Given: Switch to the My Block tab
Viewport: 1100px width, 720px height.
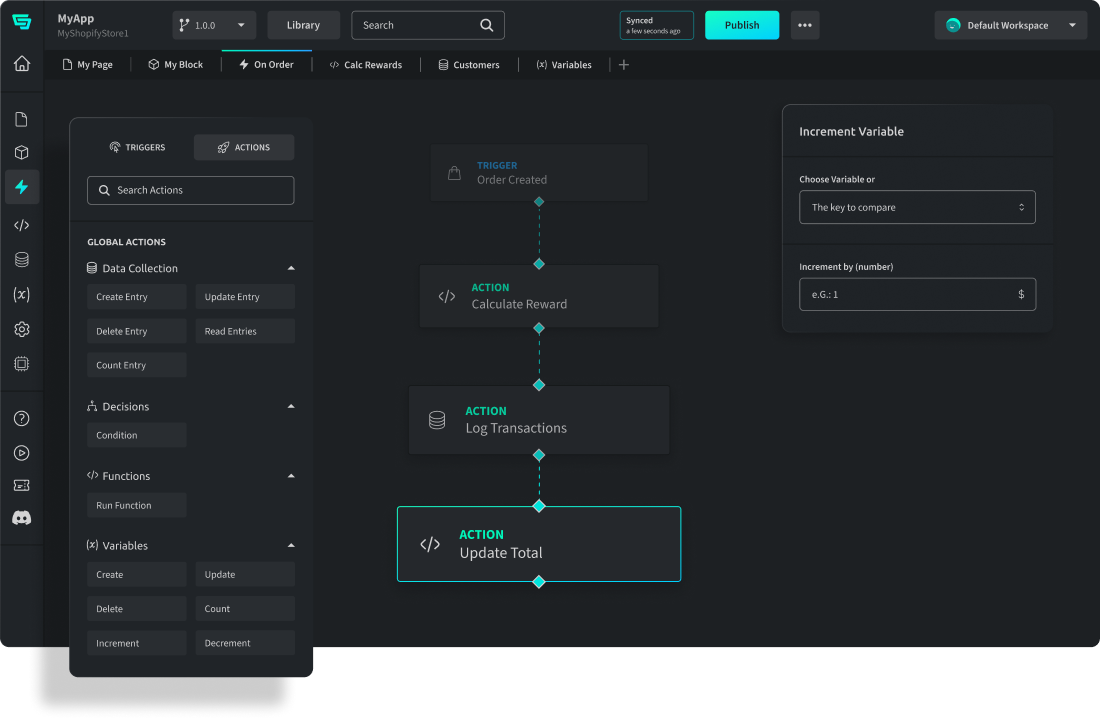Looking at the screenshot, I should click(175, 65).
